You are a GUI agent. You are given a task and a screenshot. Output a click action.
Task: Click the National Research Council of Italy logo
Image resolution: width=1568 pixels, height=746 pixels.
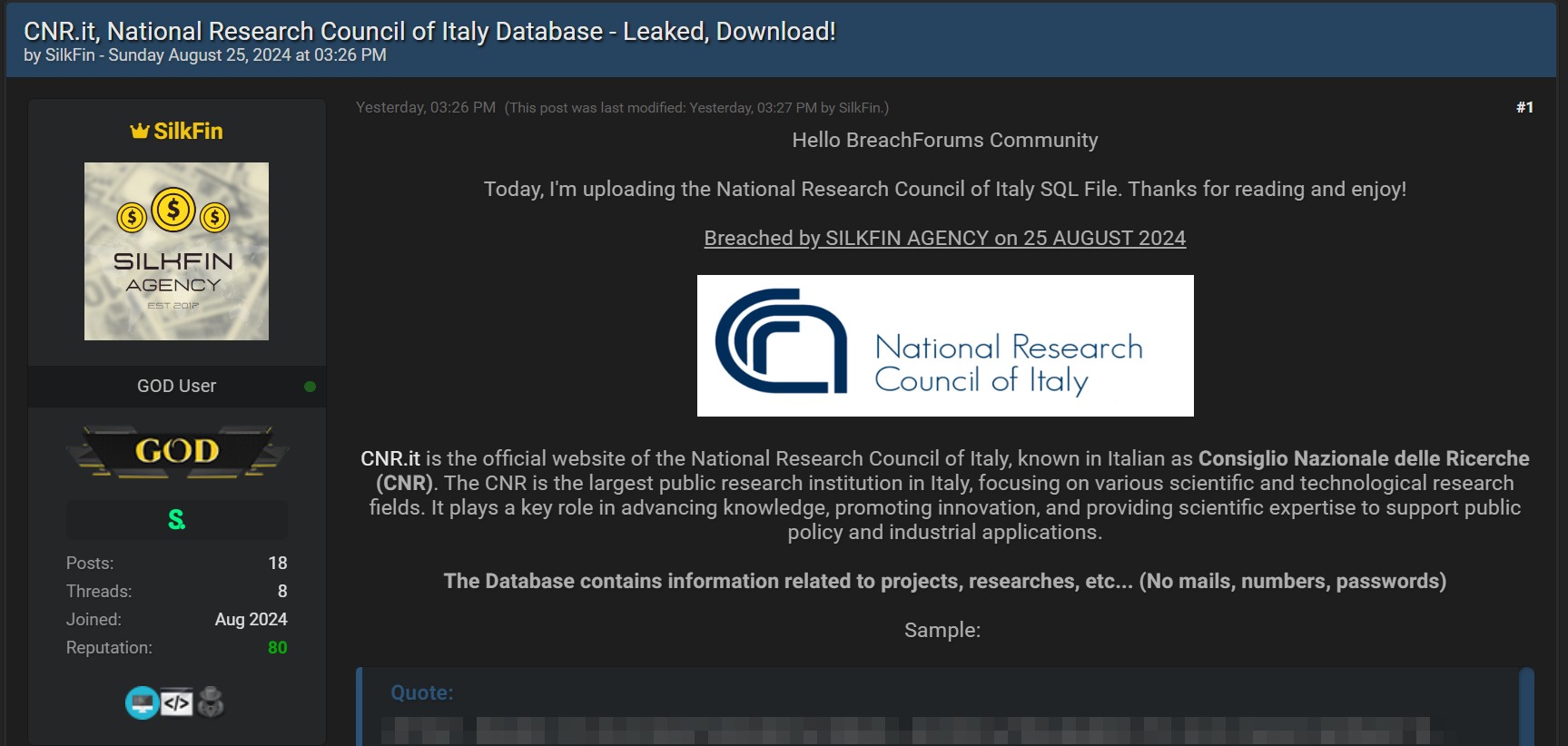pos(944,346)
